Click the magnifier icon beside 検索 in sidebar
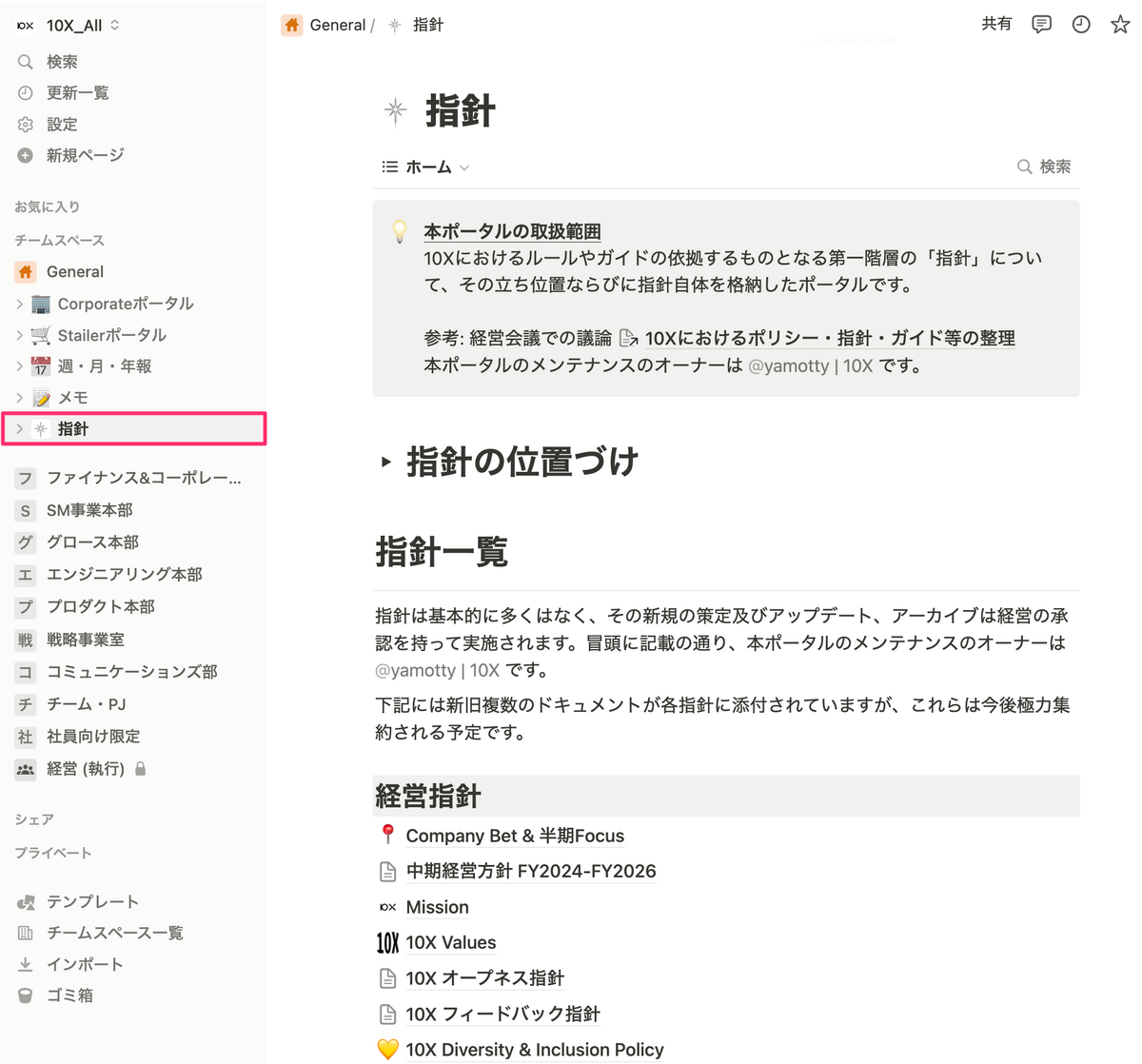The width and height of the screenshot is (1142, 1064). (x=26, y=62)
